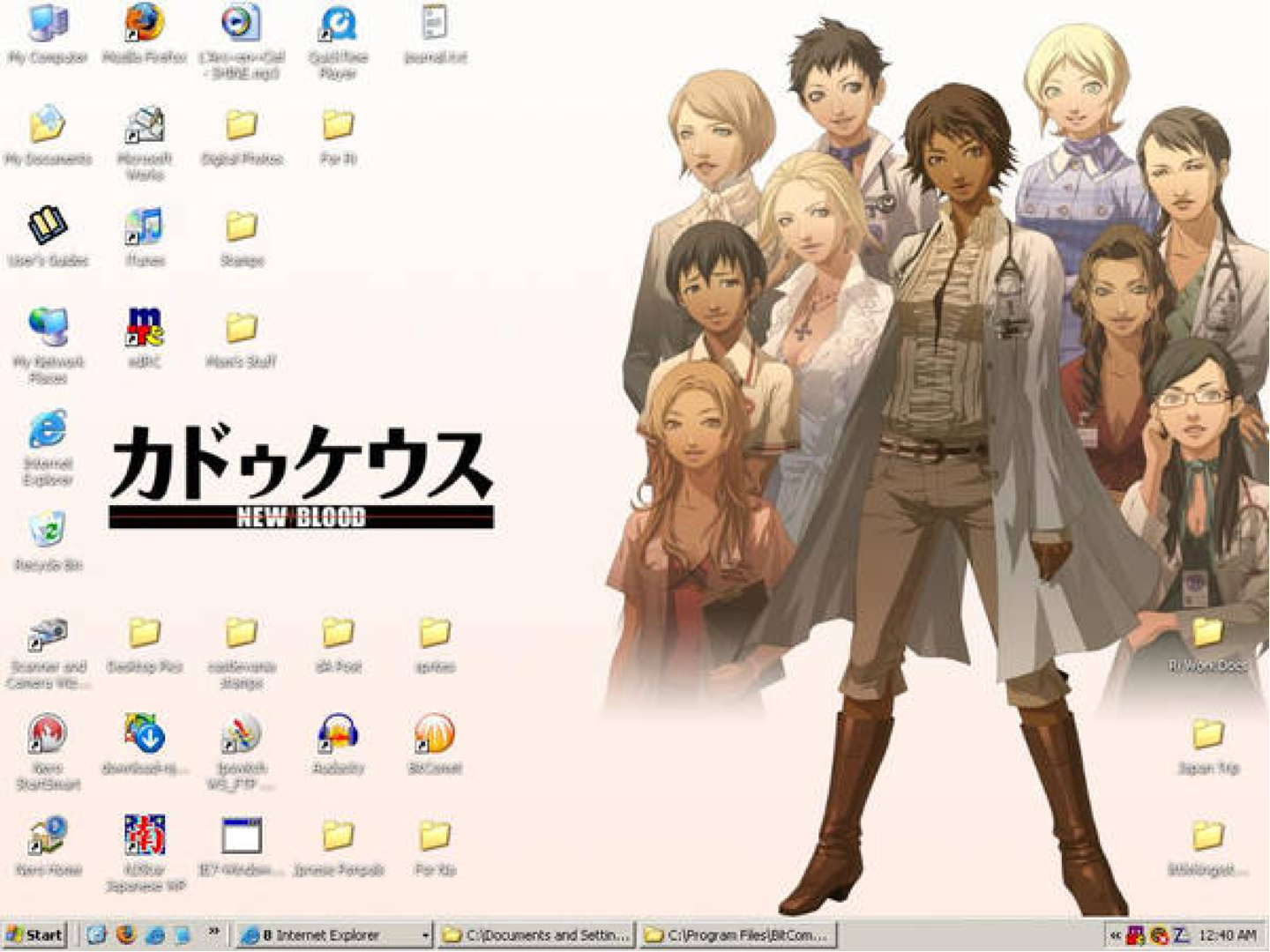The image size is (1270, 952).
Task: Show hidden system tray icons arrow
Action: (1115, 934)
